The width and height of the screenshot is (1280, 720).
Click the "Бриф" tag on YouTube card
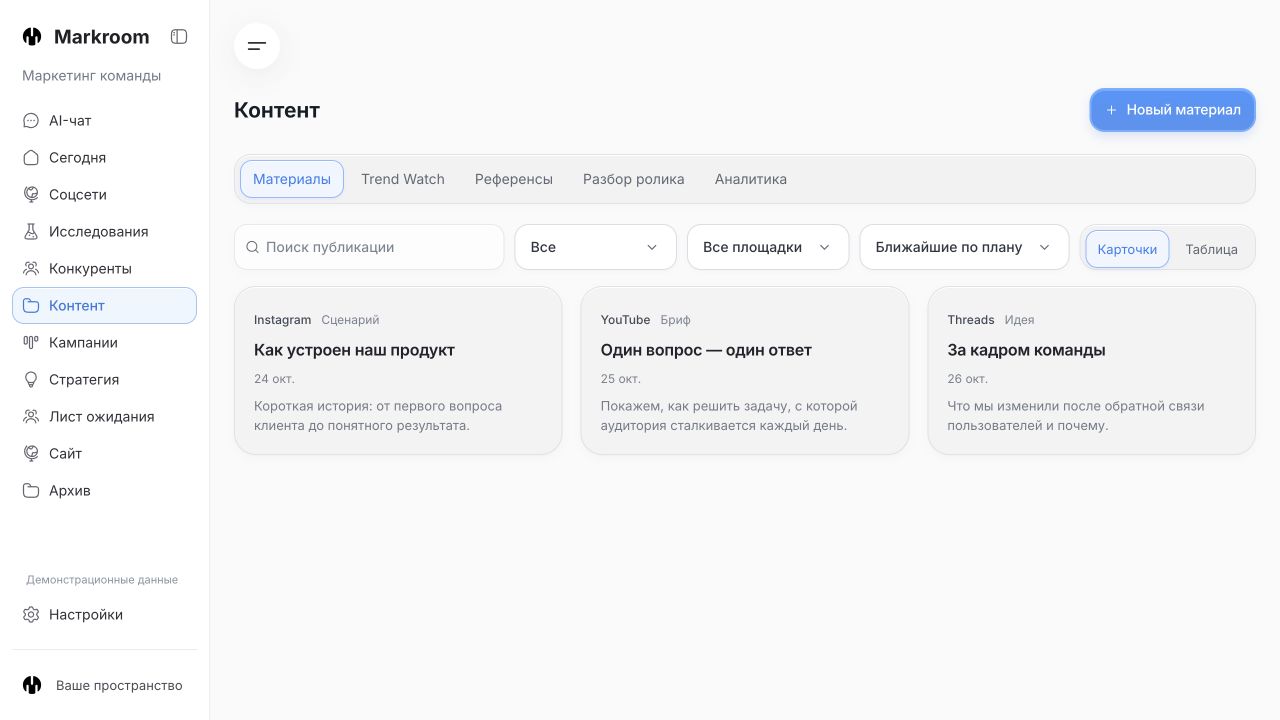(x=676, y=320)
